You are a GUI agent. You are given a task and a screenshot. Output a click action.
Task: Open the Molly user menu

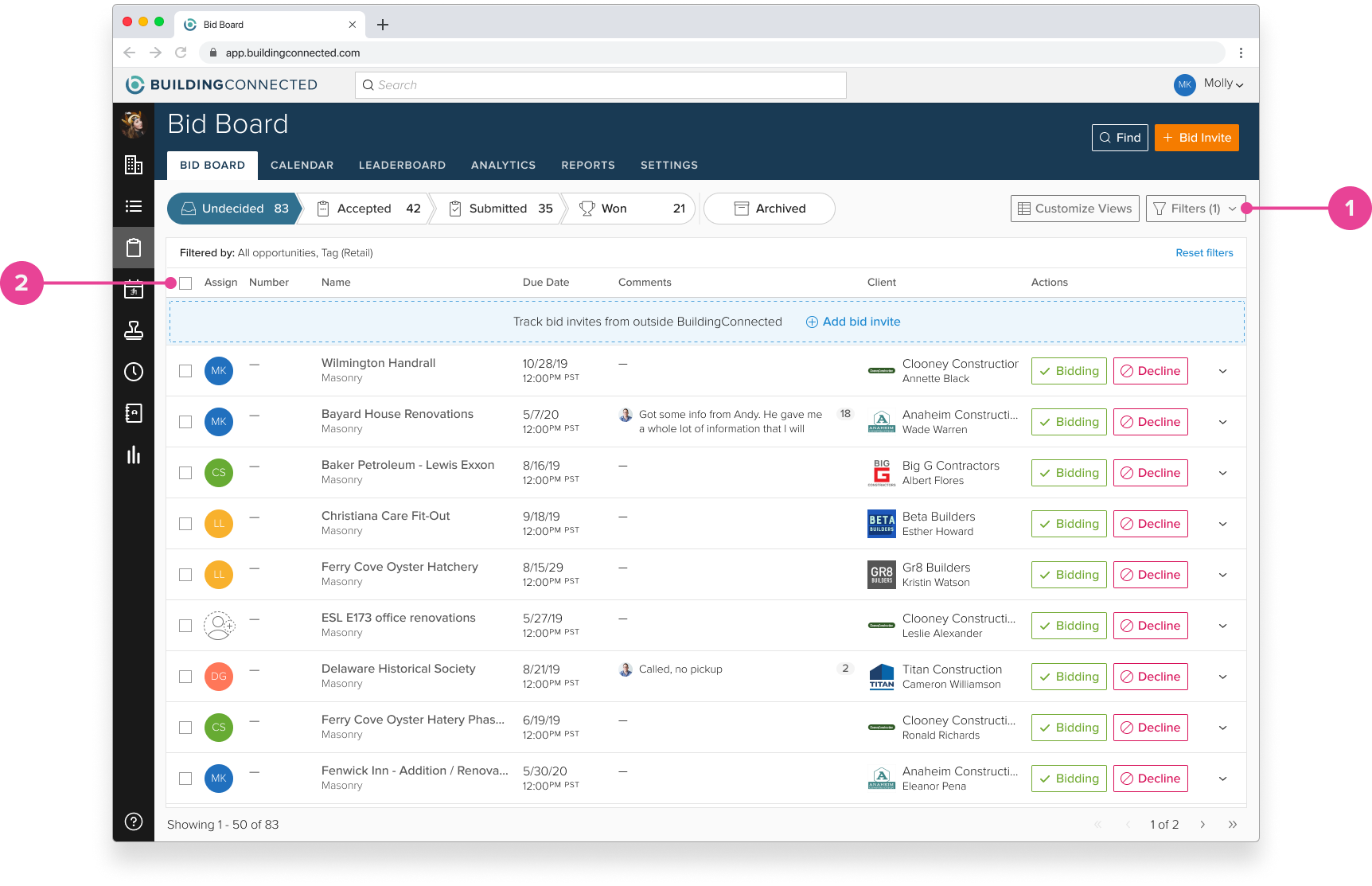[1209, 84]
